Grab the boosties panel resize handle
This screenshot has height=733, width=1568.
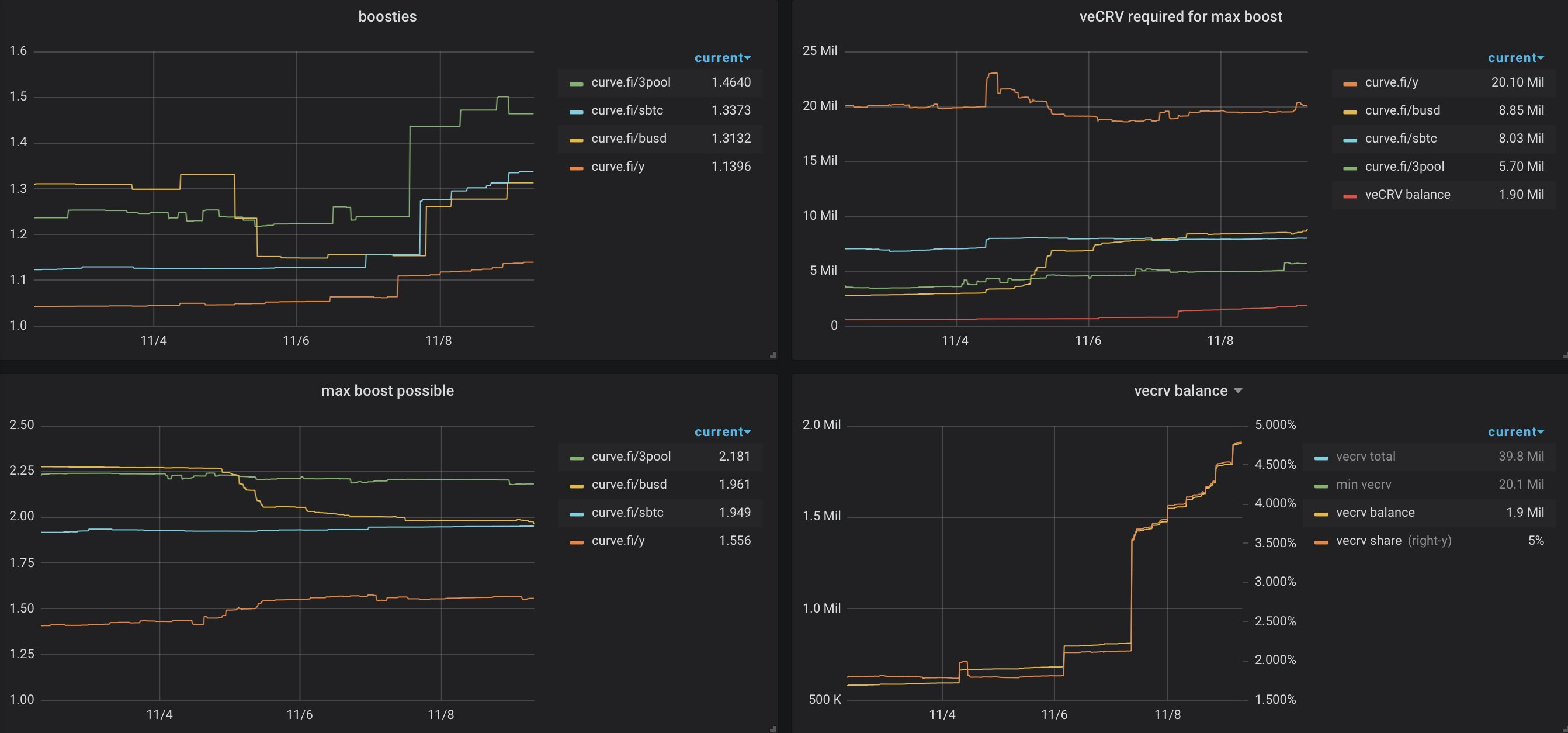pyautogui.click(x=772, y=354)
